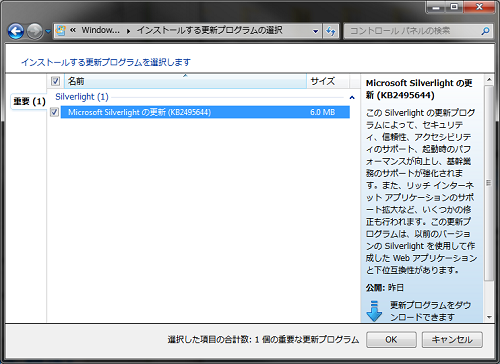Click the '更新プログラムをダウンロードできます' text
Image resolution: width=500 pixels, height=364 pixels.
(x=430, y=311)
